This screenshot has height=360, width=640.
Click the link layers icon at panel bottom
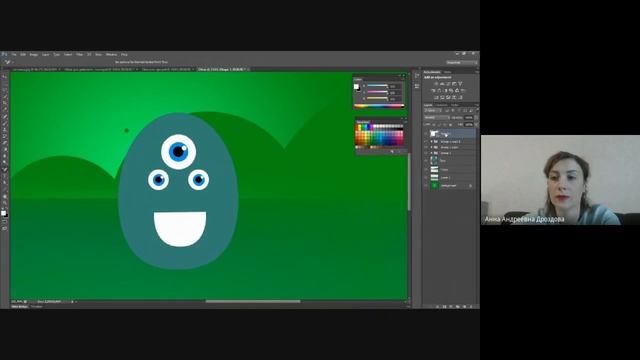[x=438, y=306]
